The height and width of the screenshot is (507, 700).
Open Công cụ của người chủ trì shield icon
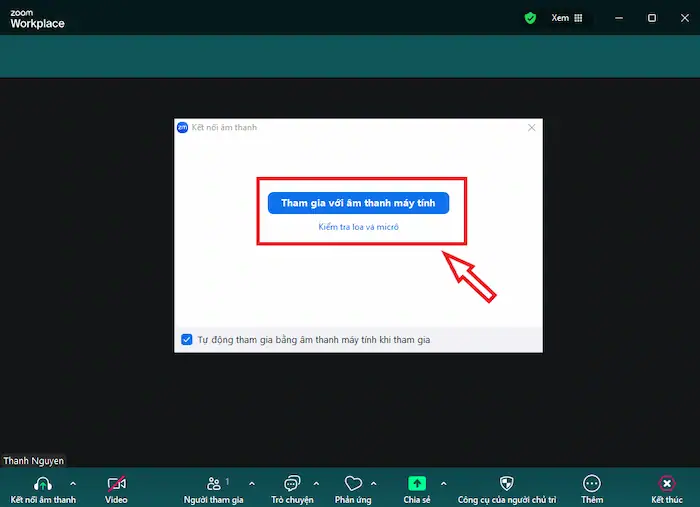pyautogui.click(x=506, y=483)
